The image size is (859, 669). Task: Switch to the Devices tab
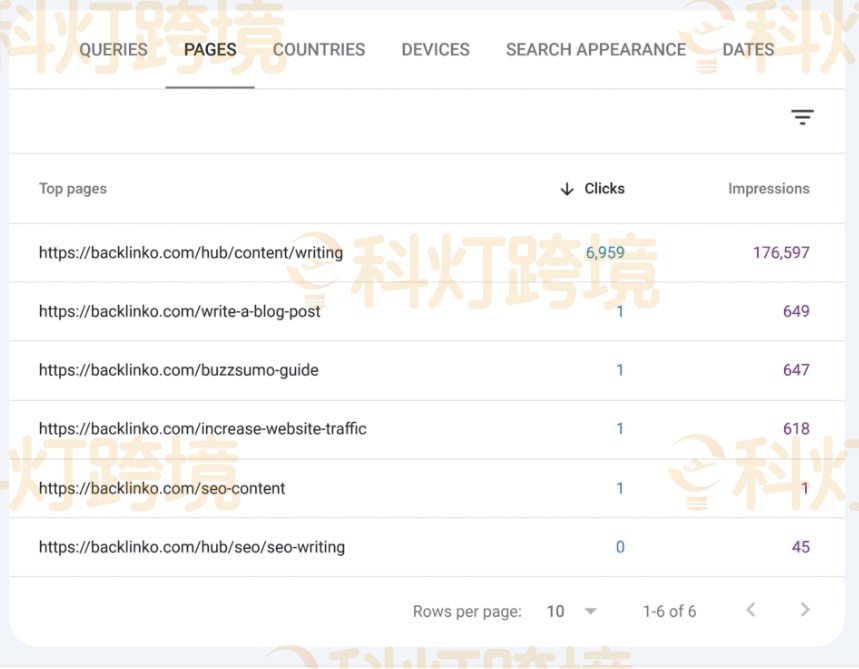[435, 49]
